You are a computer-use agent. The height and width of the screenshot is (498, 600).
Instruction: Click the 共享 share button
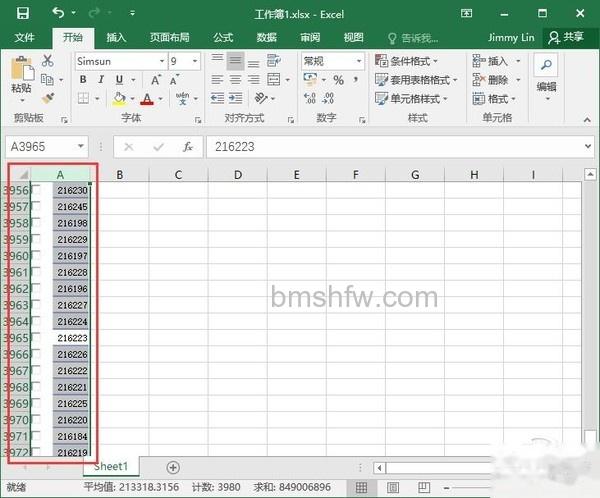click(x=566, y=37)
